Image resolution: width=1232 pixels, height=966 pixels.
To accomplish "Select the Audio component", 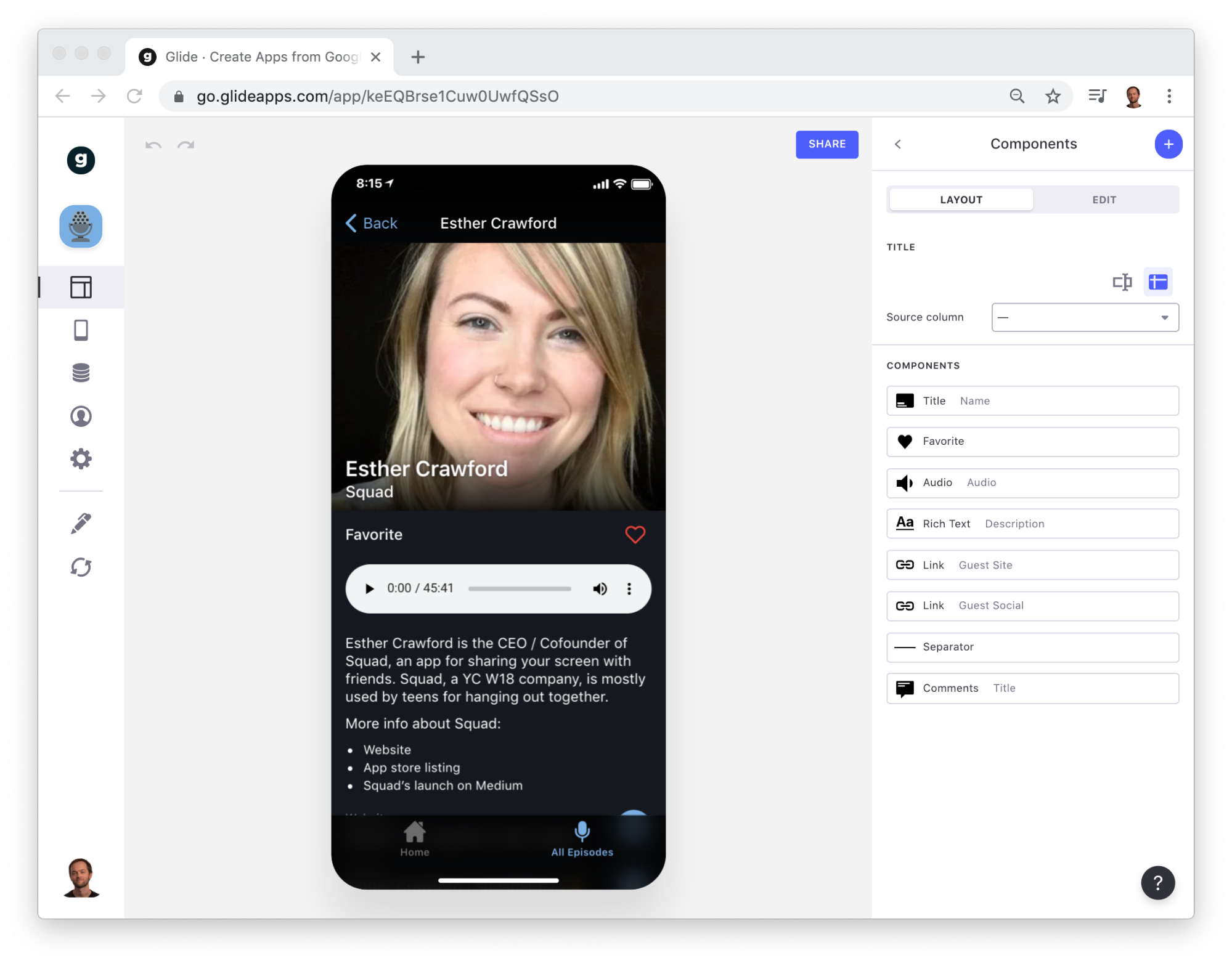I will (x=1032, y=483).
